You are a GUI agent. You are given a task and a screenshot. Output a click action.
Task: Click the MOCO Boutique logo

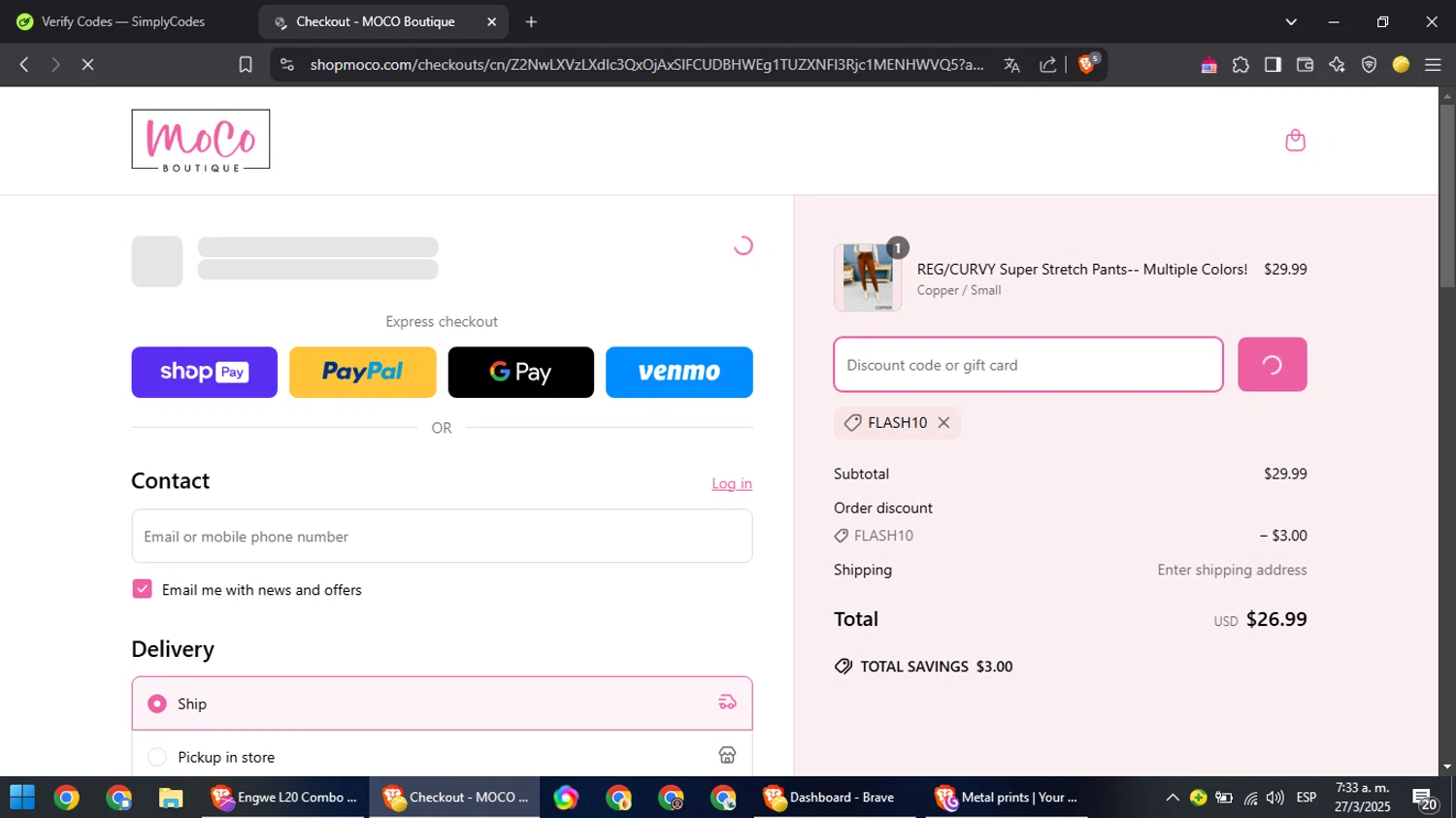(201, 141)
